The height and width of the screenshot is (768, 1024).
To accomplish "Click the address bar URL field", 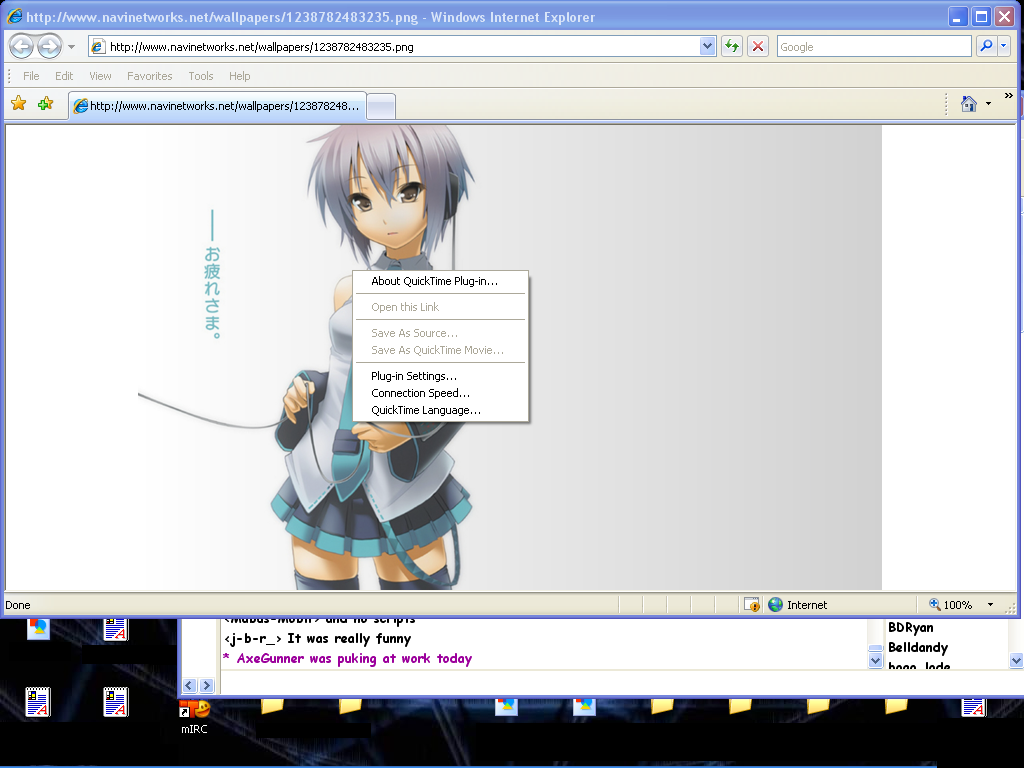I will click(403, 47).
